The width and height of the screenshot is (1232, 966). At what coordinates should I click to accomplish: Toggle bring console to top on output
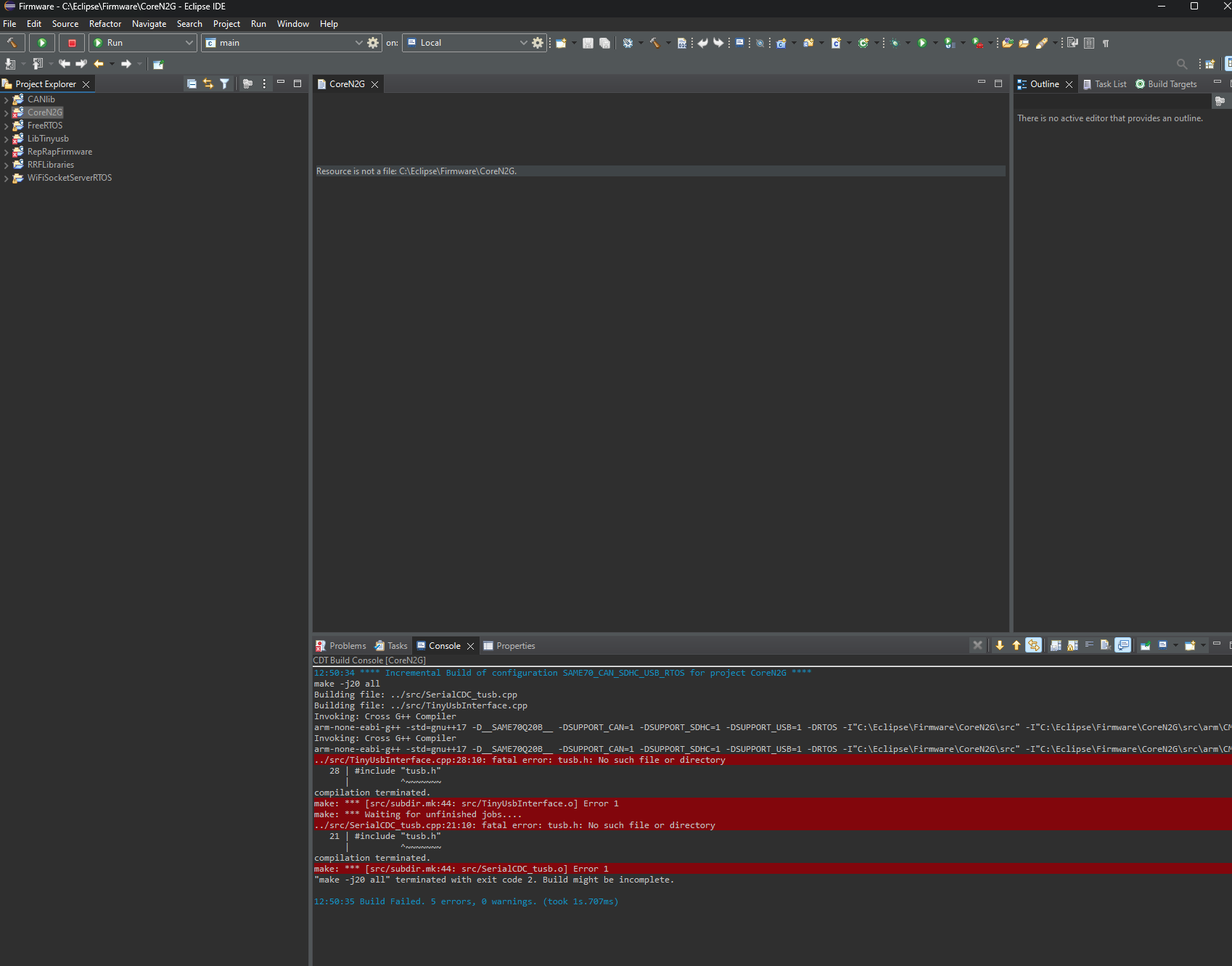pos(1123,645)
